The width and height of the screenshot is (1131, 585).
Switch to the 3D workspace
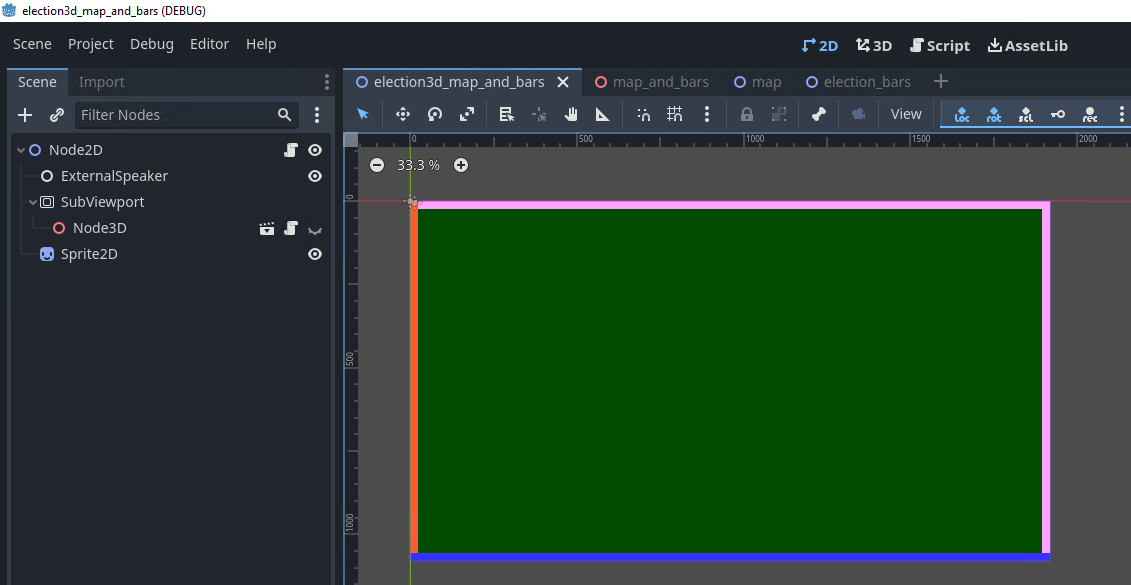[874, 45]
